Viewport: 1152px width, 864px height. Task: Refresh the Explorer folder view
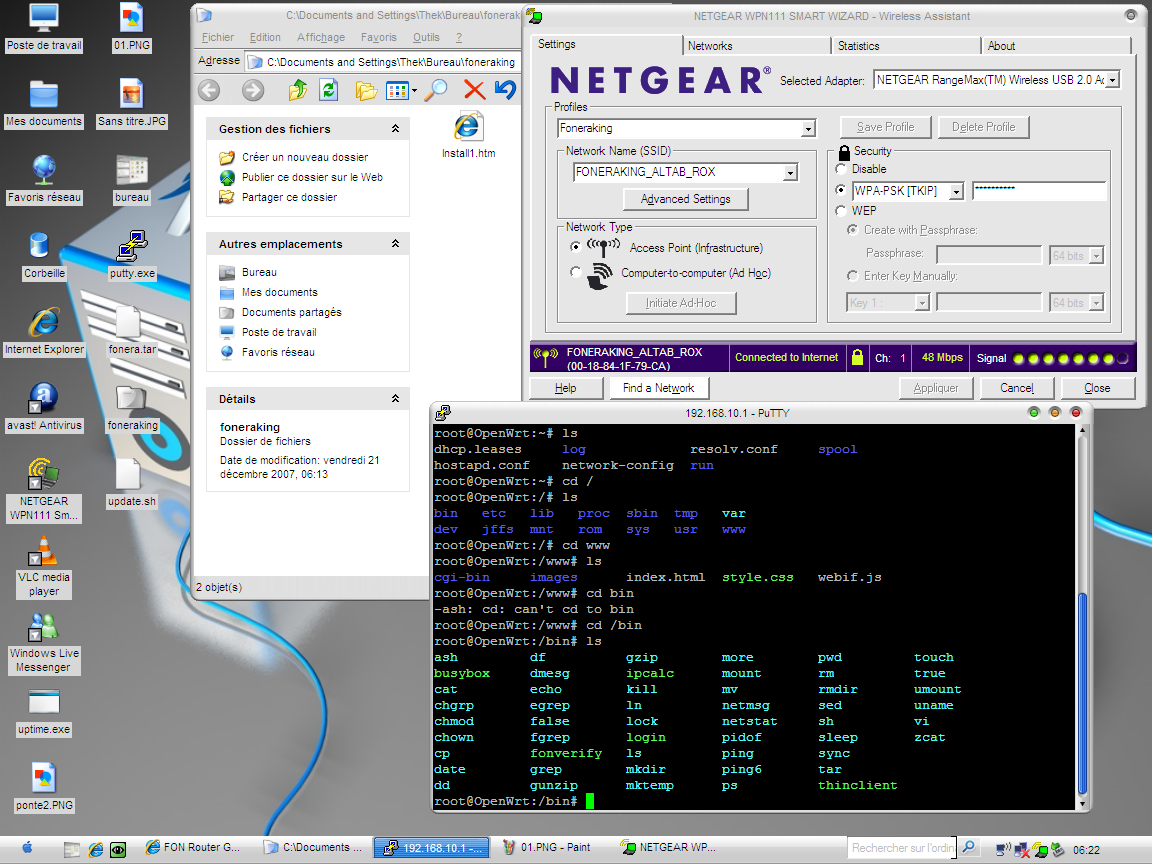click(x=328, y=90)
